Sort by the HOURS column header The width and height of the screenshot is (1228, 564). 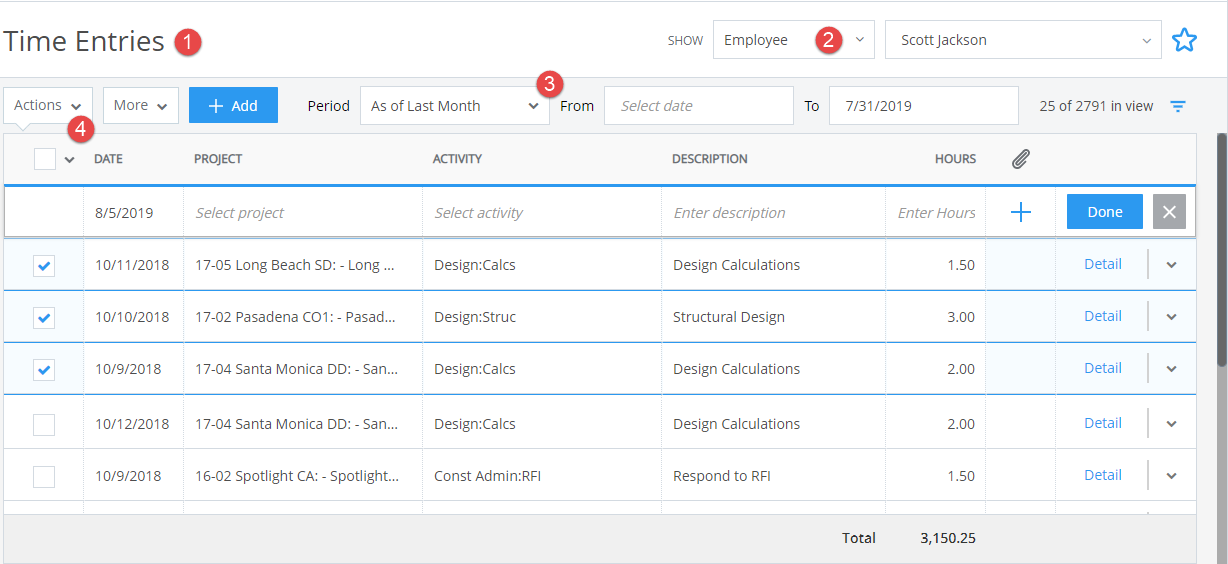click(955, 159)
